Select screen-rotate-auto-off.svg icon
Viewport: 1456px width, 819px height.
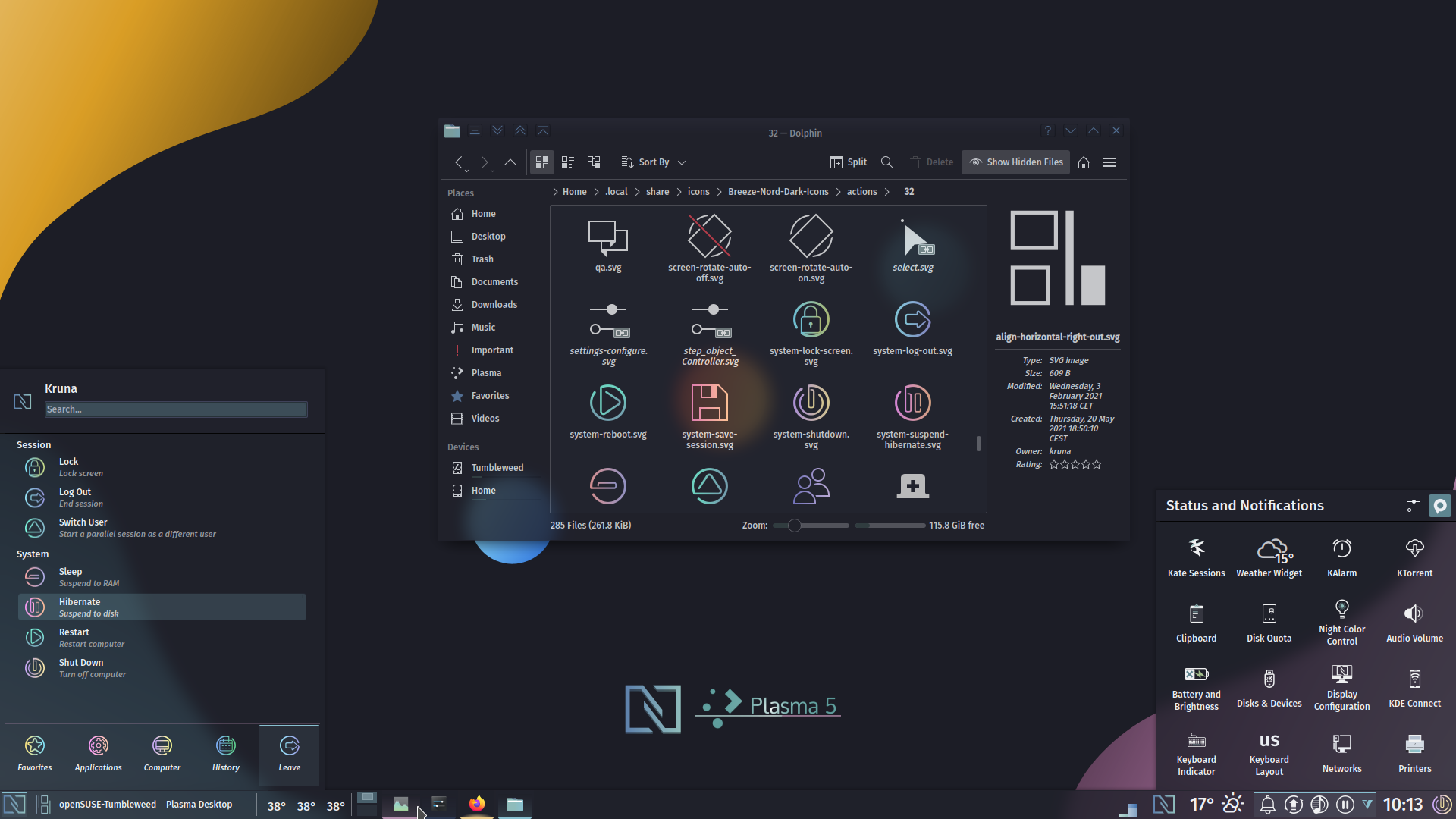click(x=709, y=236)
